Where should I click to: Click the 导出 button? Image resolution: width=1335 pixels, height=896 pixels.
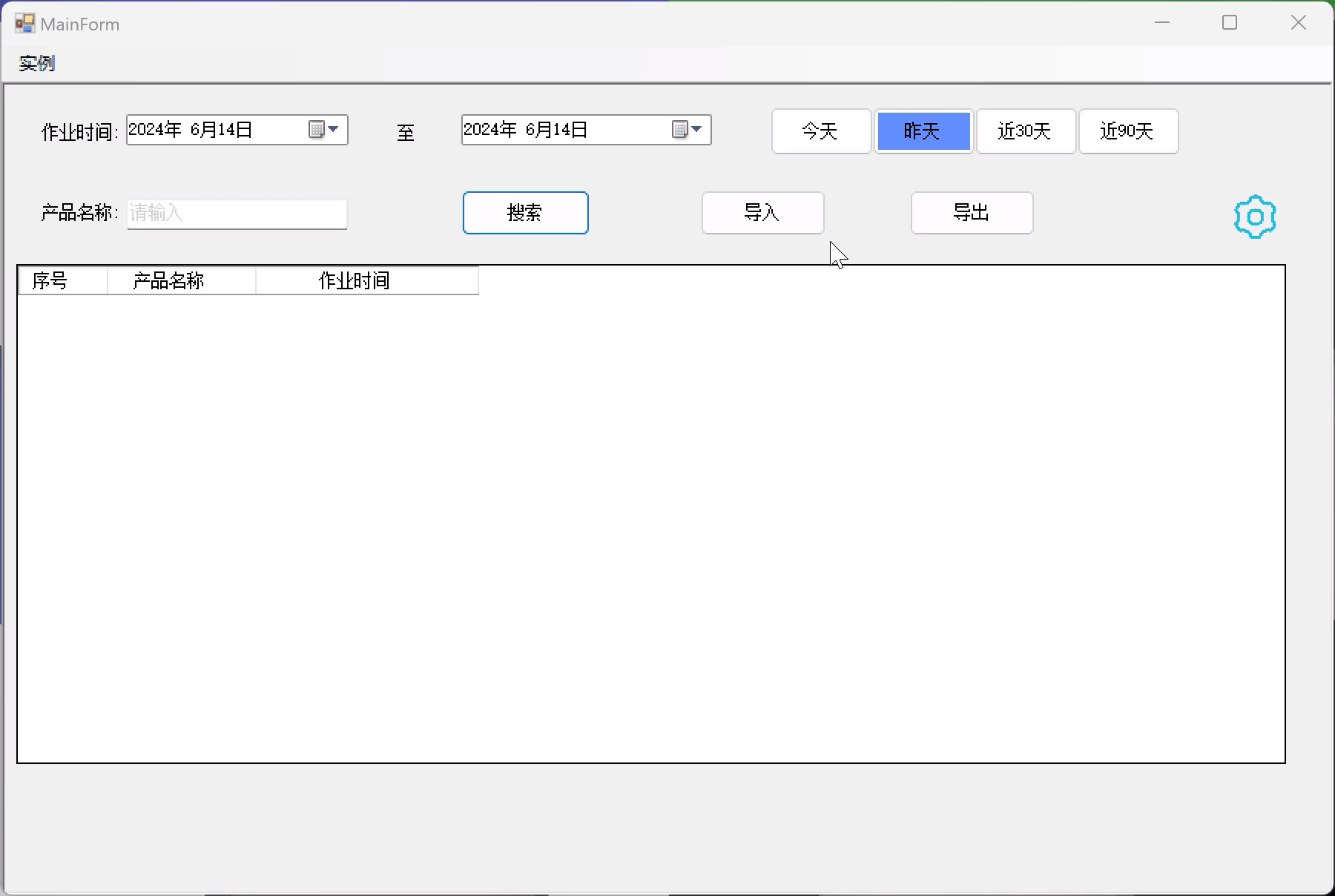(x=972, y=213)
